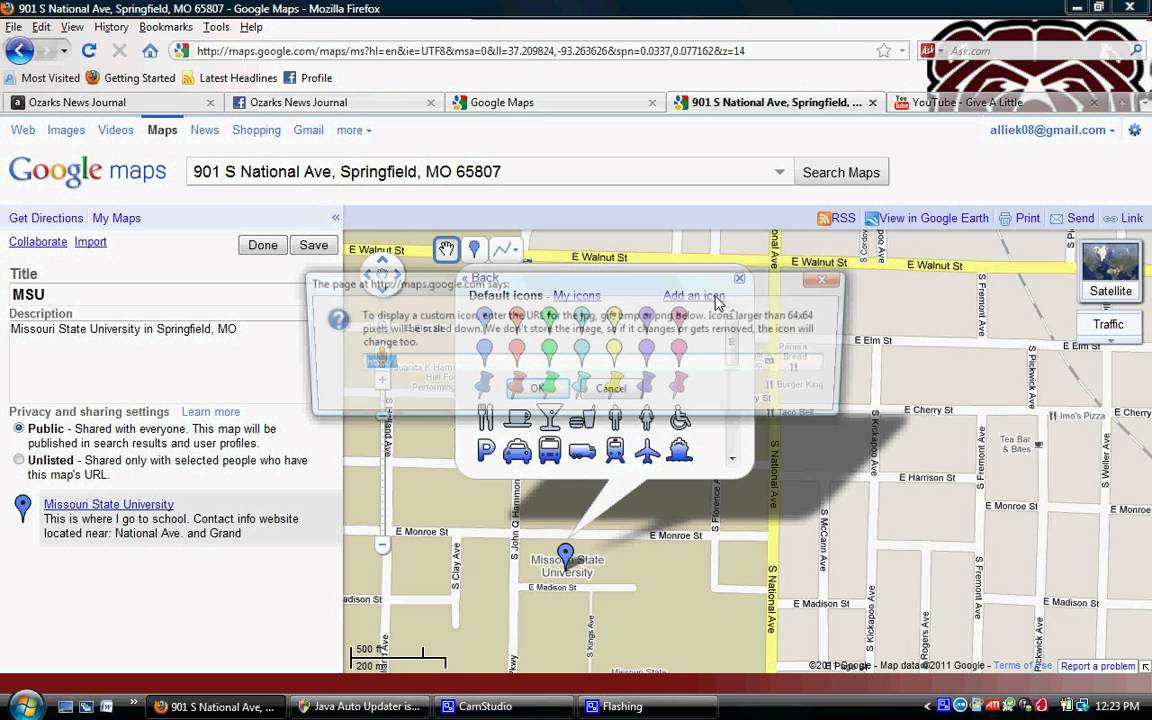Screen dimensions: 1152x720
Task: Select the Public sharing radio button
Action: (x=18, y=428)
